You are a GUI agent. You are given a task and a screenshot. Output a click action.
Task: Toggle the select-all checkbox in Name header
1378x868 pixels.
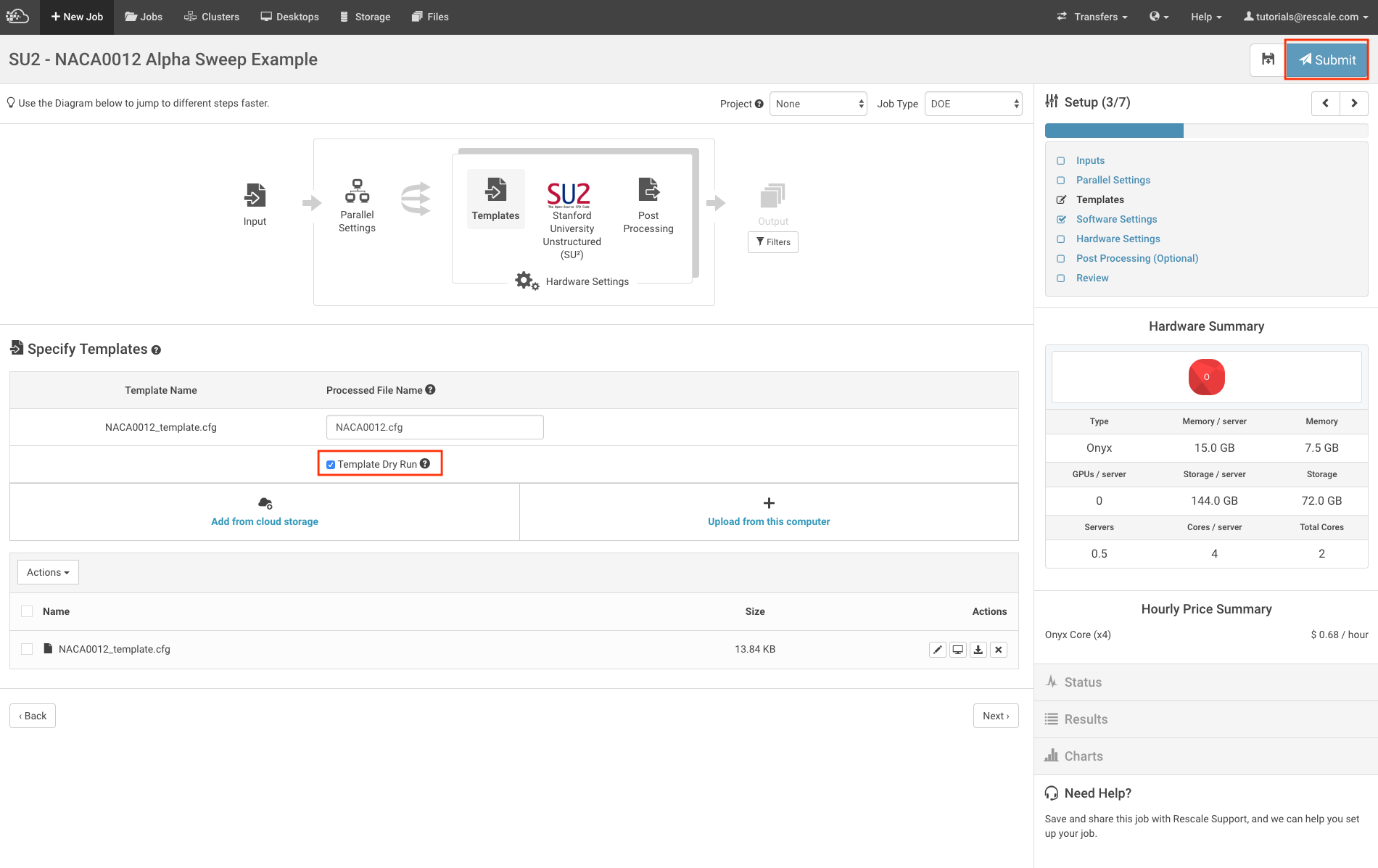click(x=27, y=611)
